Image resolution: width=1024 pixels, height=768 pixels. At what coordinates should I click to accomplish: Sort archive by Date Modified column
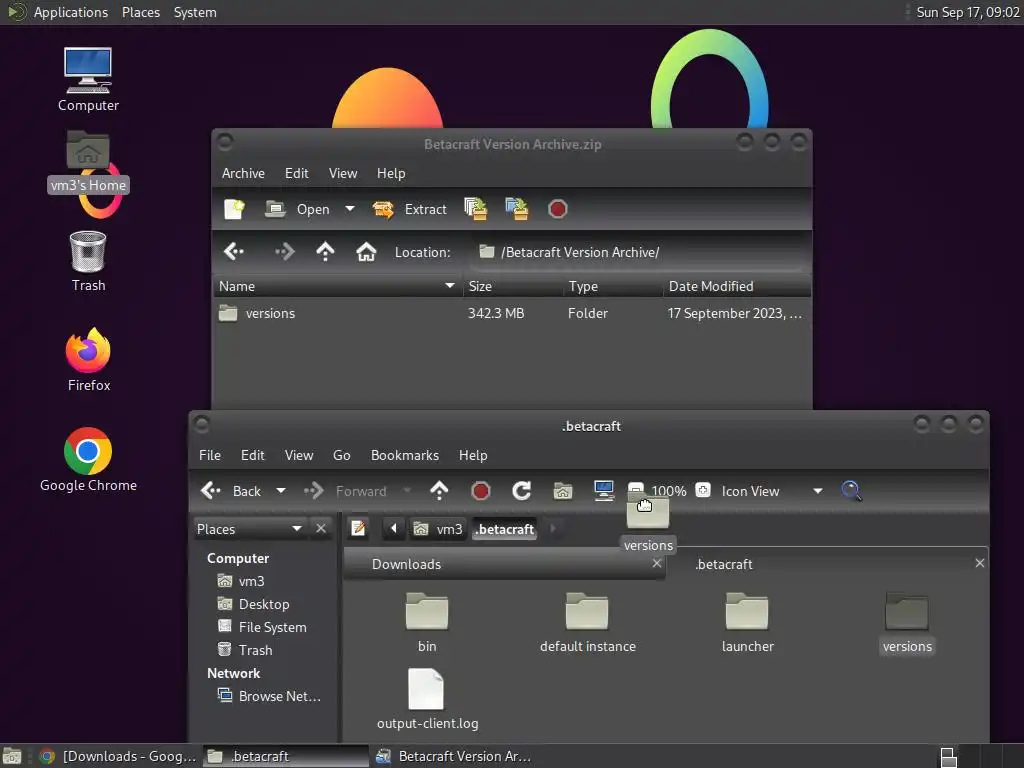tap(737, 286)
